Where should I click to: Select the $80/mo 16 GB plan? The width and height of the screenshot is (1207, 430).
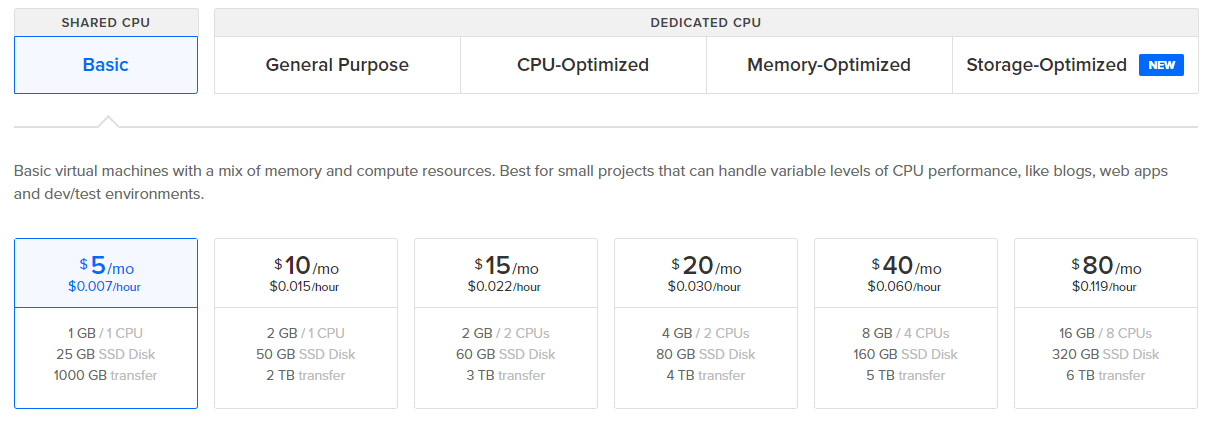point(1106,323)
